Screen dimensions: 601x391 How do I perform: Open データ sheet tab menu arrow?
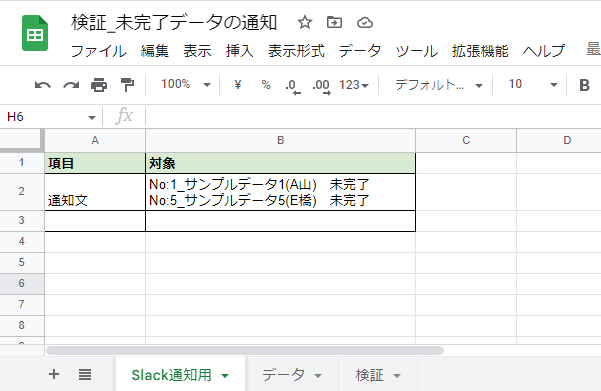click(318, 376)
